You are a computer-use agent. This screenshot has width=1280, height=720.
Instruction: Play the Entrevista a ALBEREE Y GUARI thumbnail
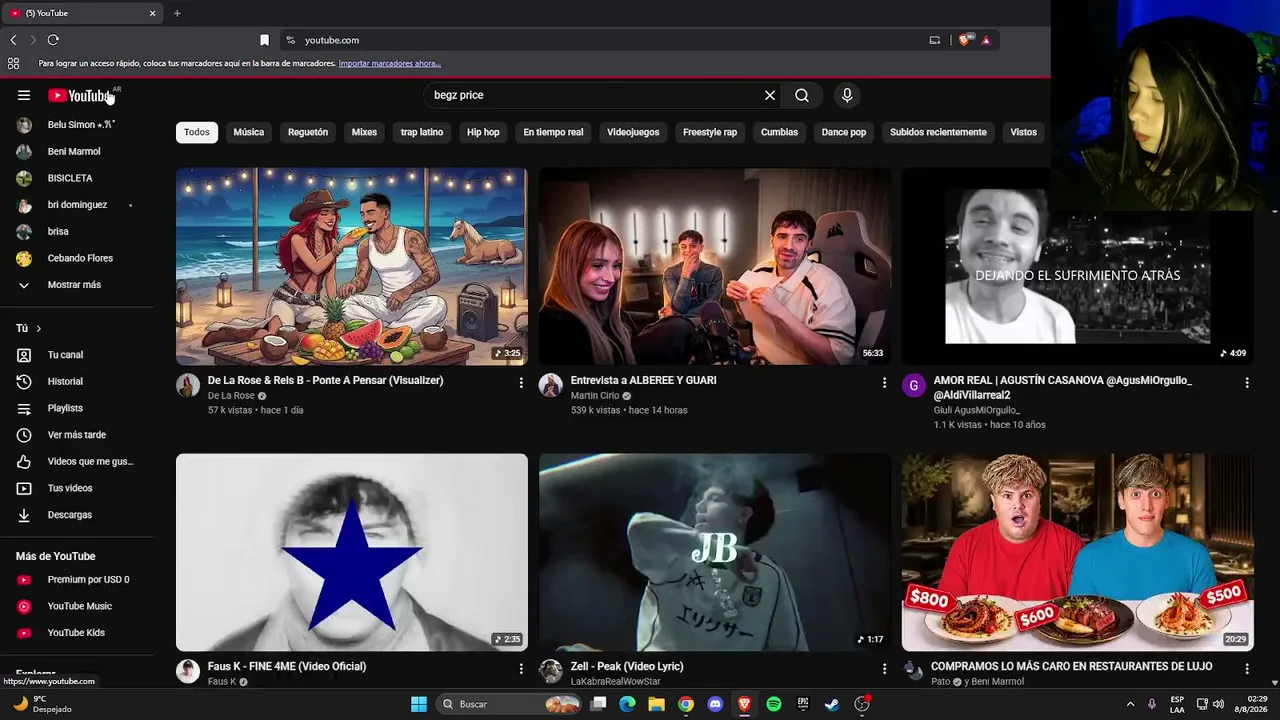coord(715,266)
